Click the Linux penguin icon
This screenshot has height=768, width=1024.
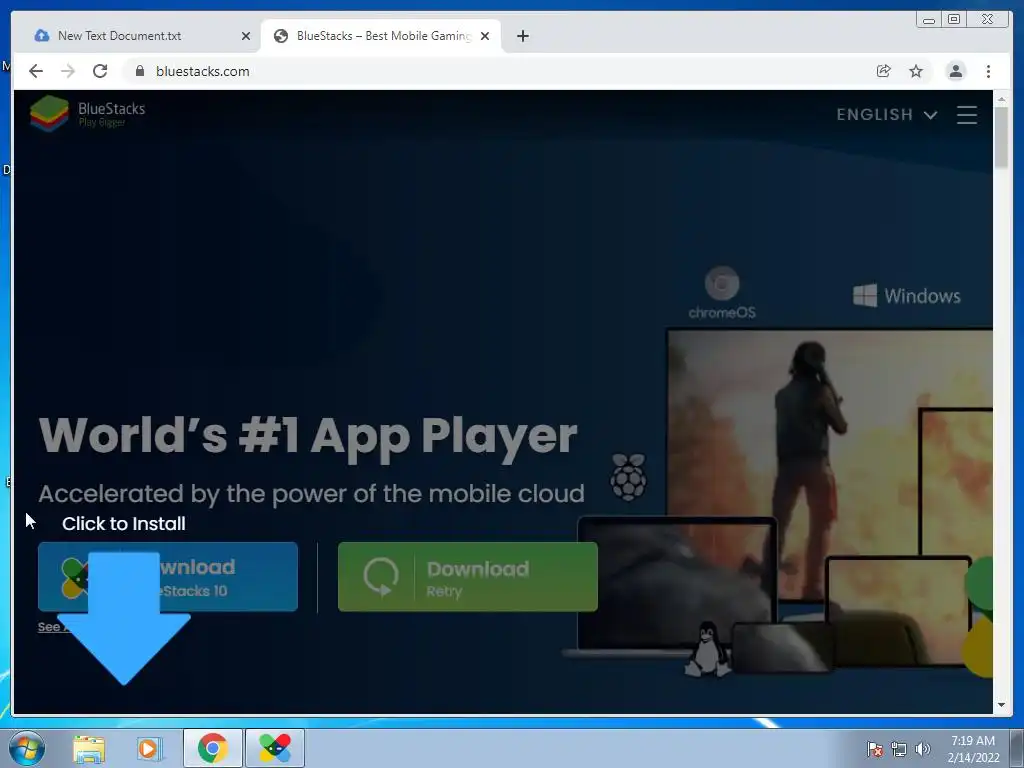(x=708, y=648)
